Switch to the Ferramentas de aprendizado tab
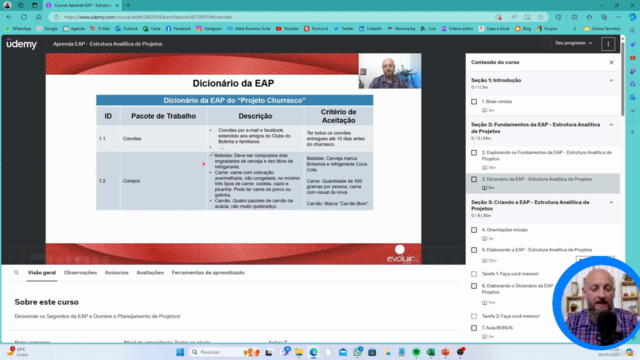Screen dimensions: 640x360 [x=208, y=273]
